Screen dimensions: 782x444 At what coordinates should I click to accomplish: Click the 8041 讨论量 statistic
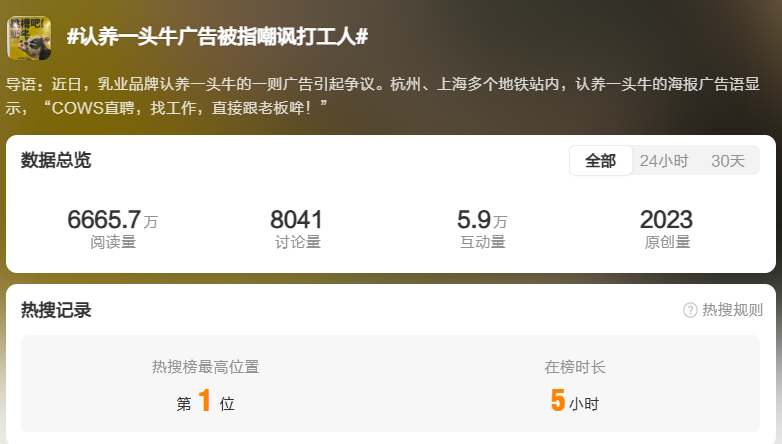pyautogui.click(x=297, y=228)
